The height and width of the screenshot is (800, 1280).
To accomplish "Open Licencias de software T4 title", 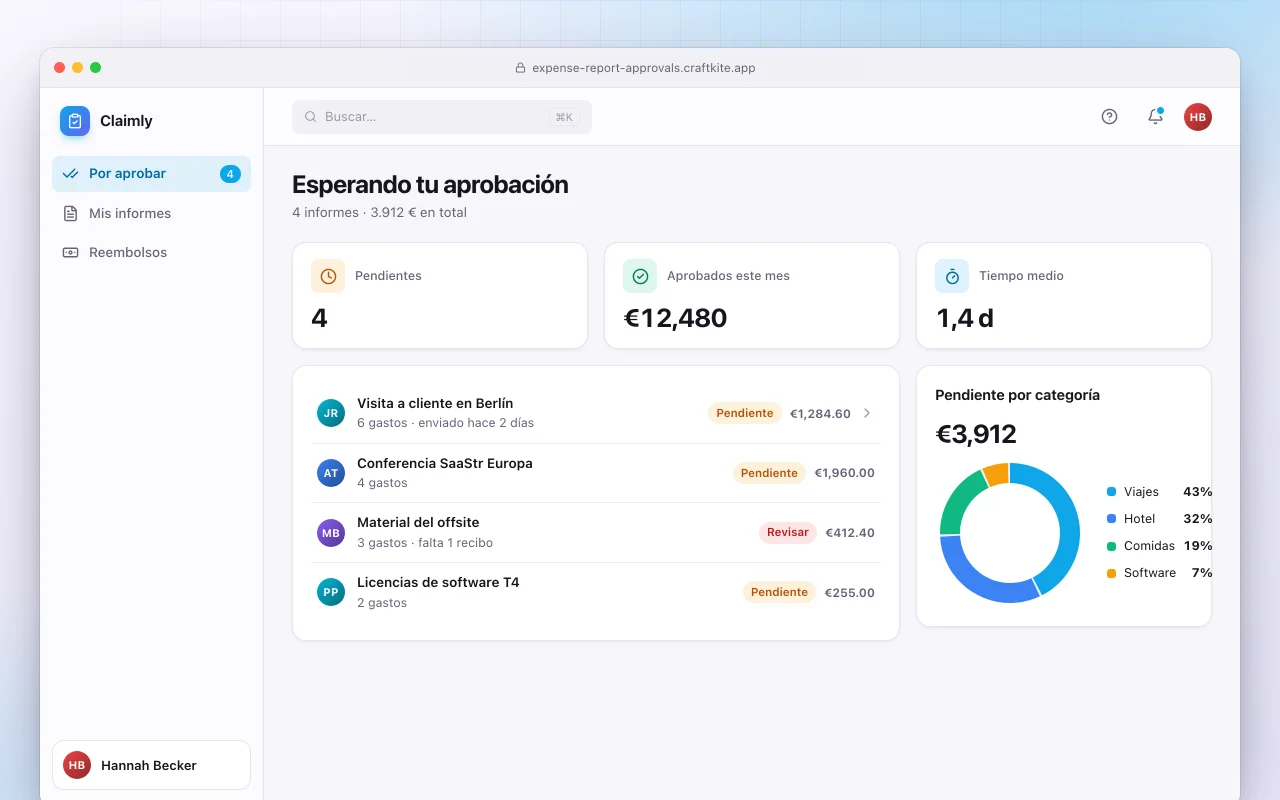I will click(x=438, y=582).
